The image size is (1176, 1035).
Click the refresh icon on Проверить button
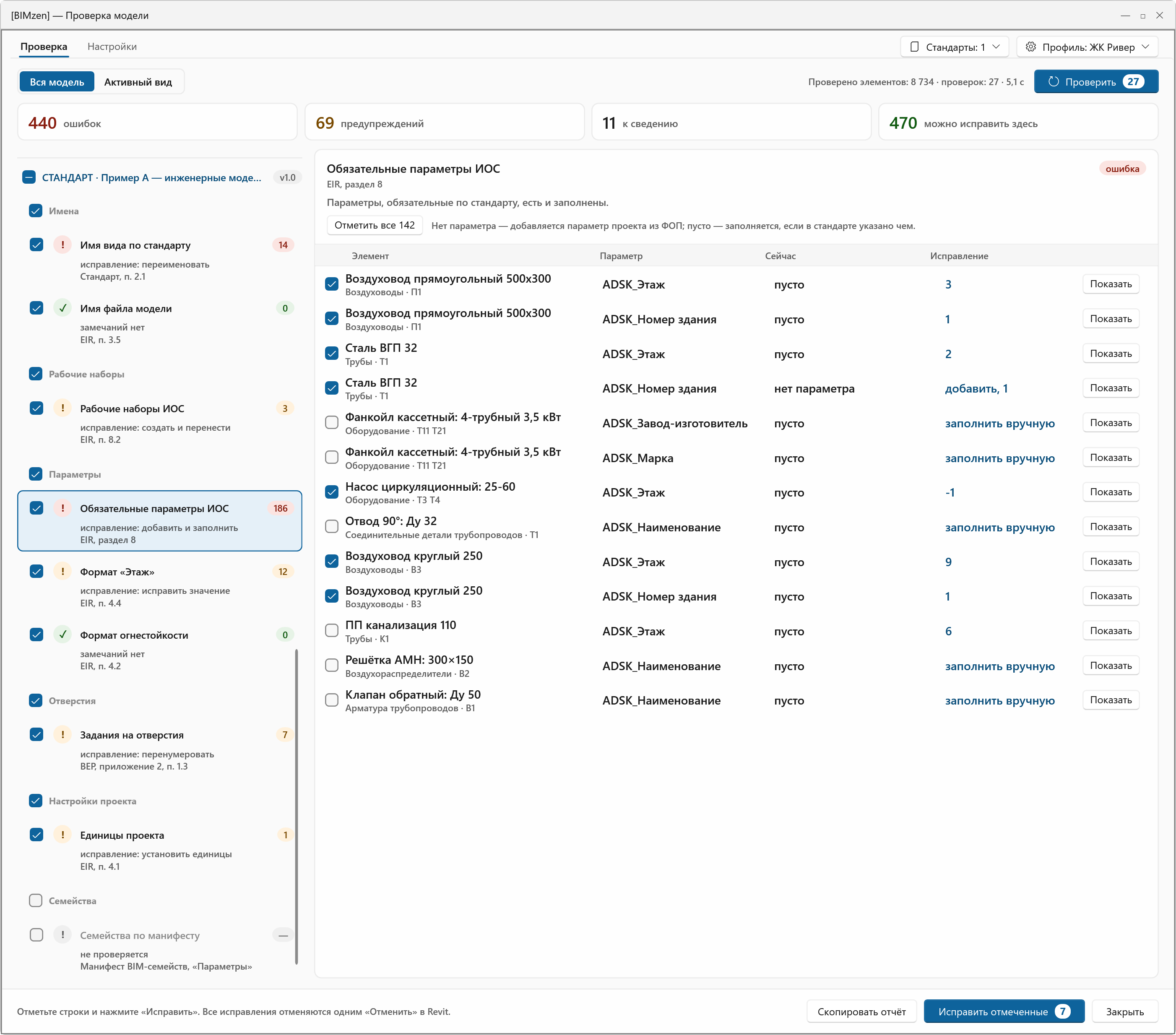[1054, 82]
